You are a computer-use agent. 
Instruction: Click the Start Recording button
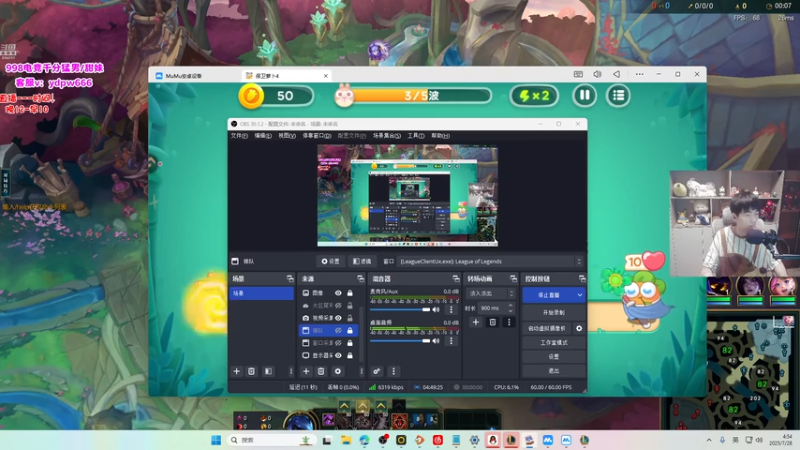pyautogui.click(x=554, y=312)
